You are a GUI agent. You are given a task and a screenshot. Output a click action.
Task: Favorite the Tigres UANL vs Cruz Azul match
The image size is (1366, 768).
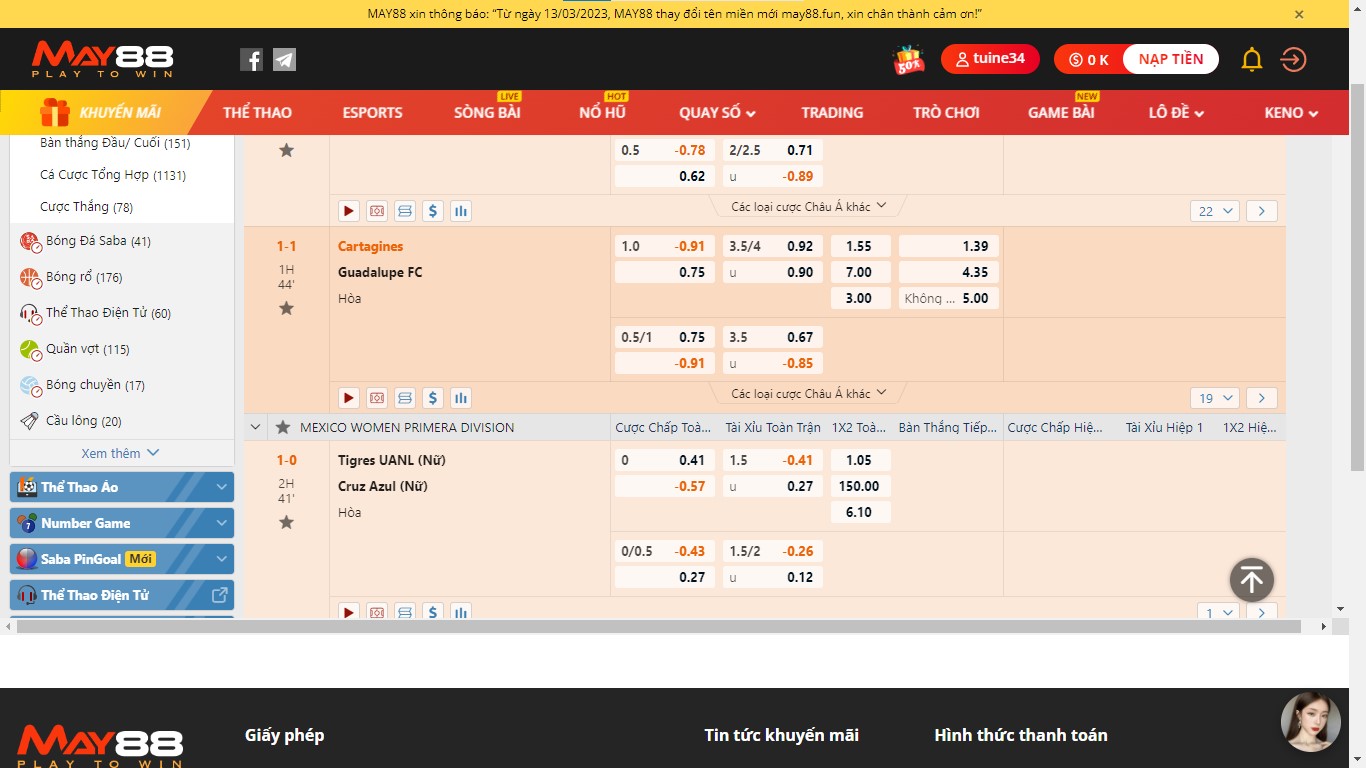coord(286,522)
